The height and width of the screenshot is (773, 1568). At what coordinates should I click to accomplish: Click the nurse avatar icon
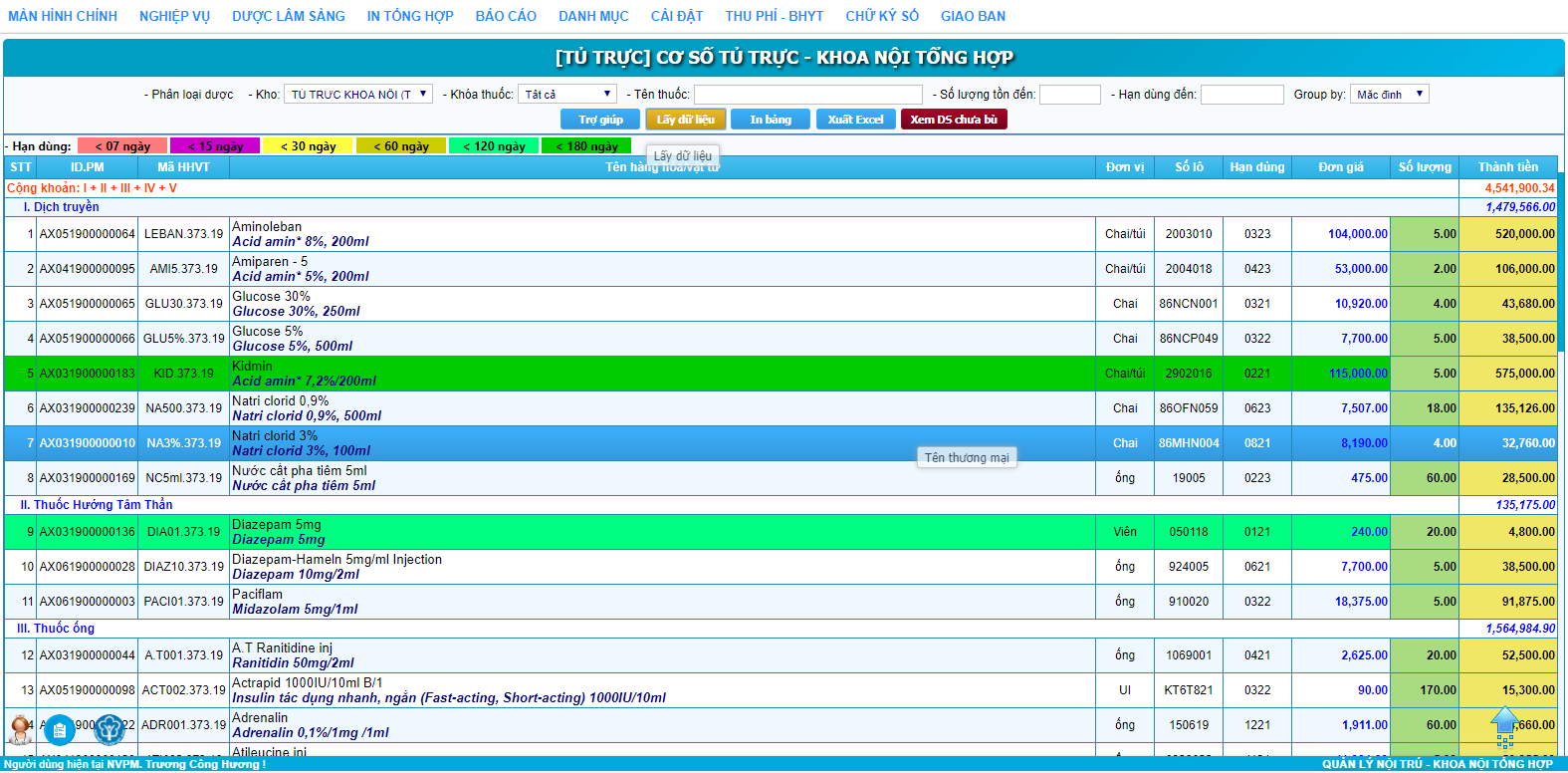coord(20,729)
